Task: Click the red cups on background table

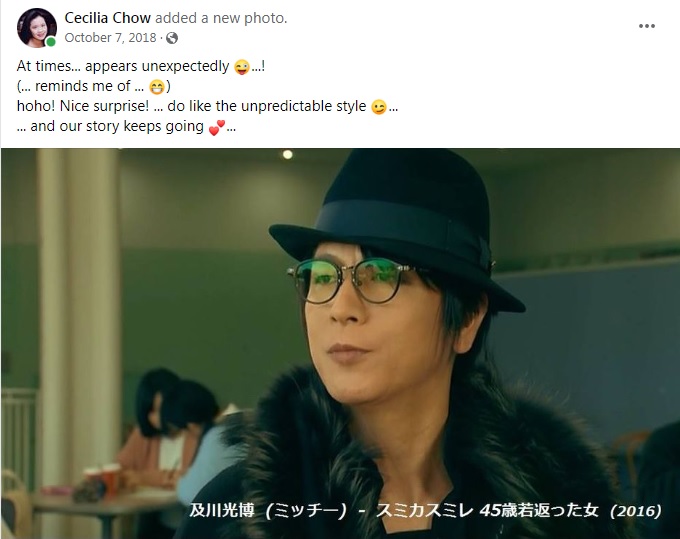Action: click(x=103, y=478)
